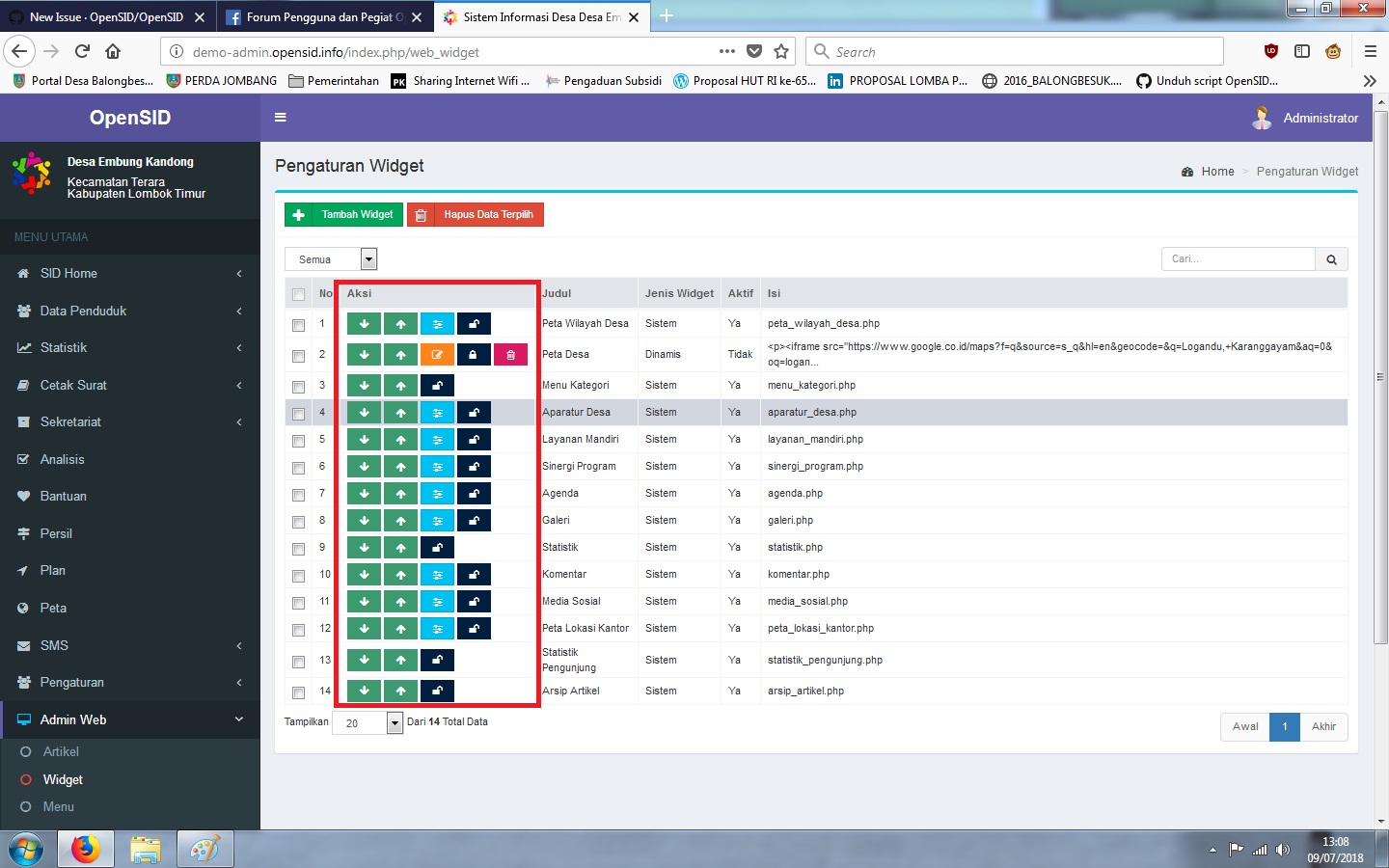Select the checkbox on the Arsip Artikel row

click(298, 691)
